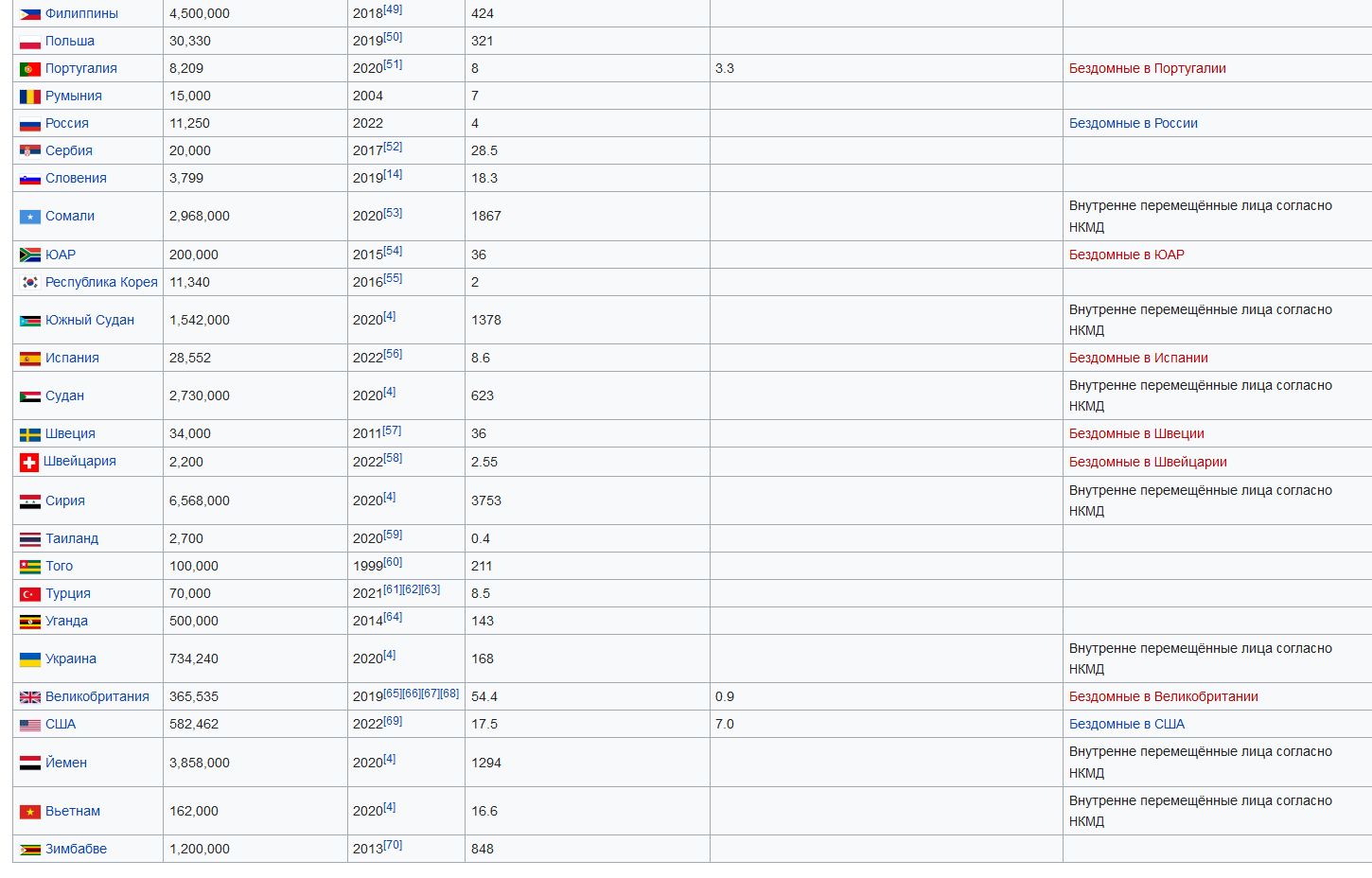Click the Romania flag icon
1372x878 pixels.
[x=30, y=97]
